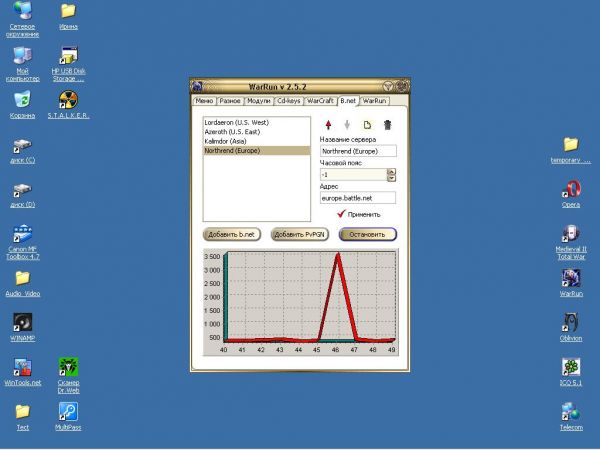This screenshot has width=600, height=450.
Task: Delete server with trash can icon
Action: [387, 125]
